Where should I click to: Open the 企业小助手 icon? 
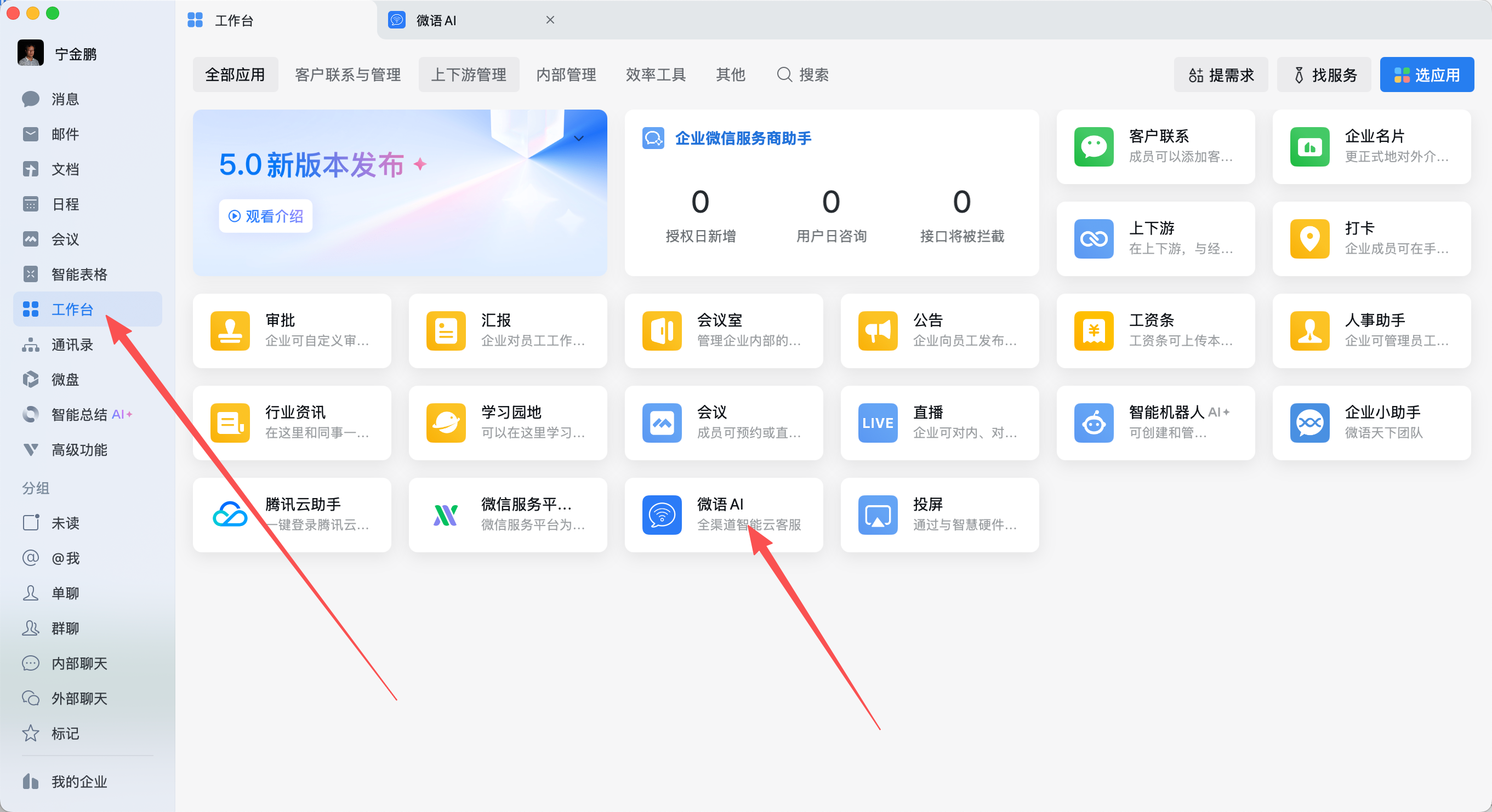coord(1310,422)
